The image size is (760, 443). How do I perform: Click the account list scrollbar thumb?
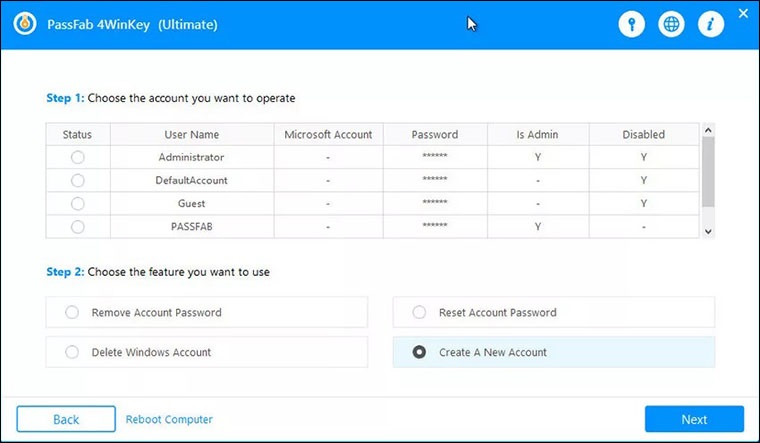708,172
